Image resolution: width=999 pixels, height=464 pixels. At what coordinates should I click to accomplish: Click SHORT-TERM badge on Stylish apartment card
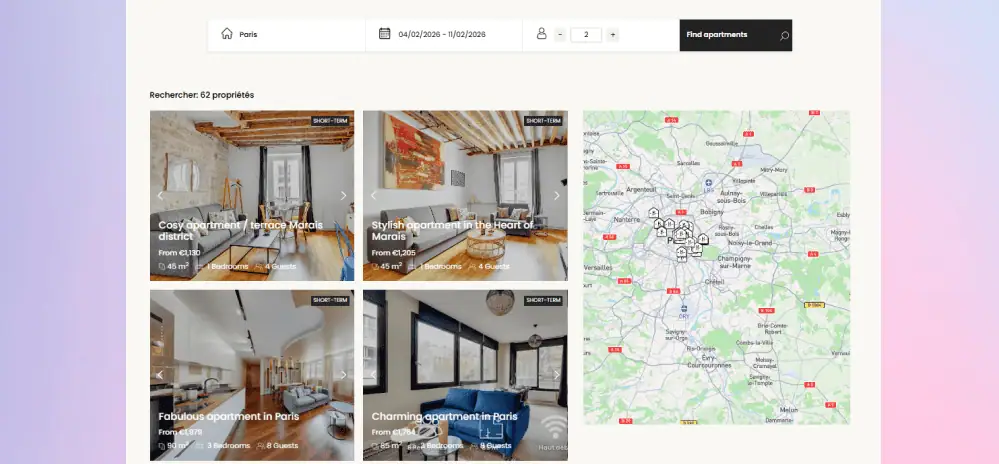(543, 120)
